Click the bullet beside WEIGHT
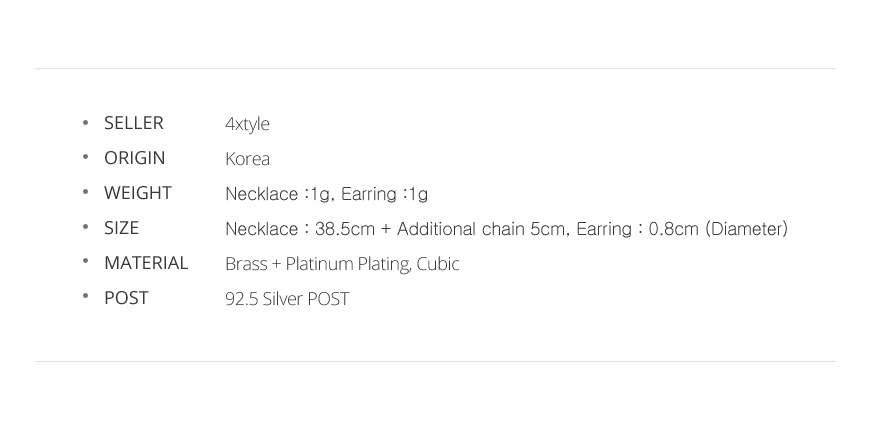 pyautogui.click(x=85, y=192)
